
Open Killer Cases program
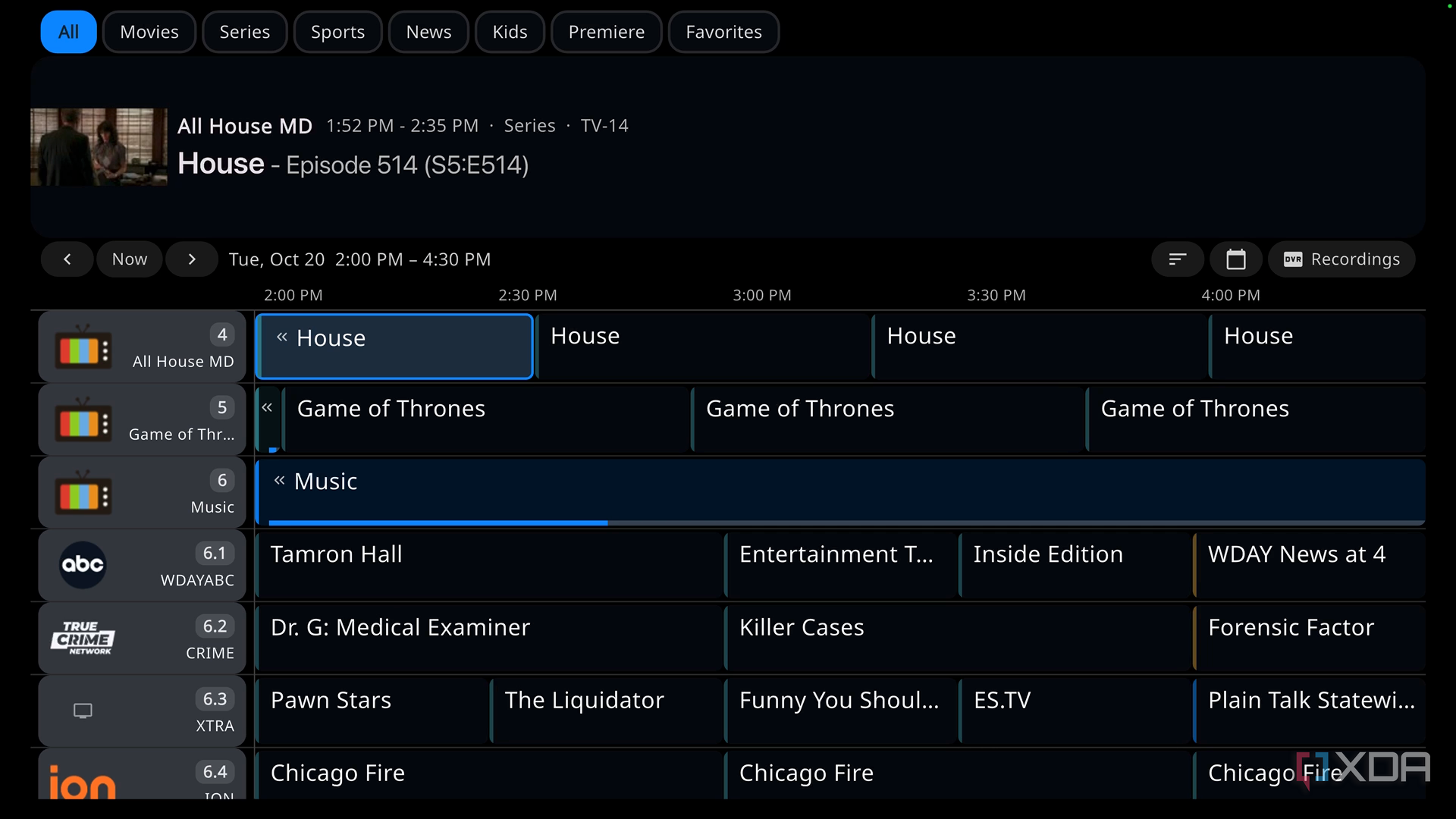tap(959, 638)
